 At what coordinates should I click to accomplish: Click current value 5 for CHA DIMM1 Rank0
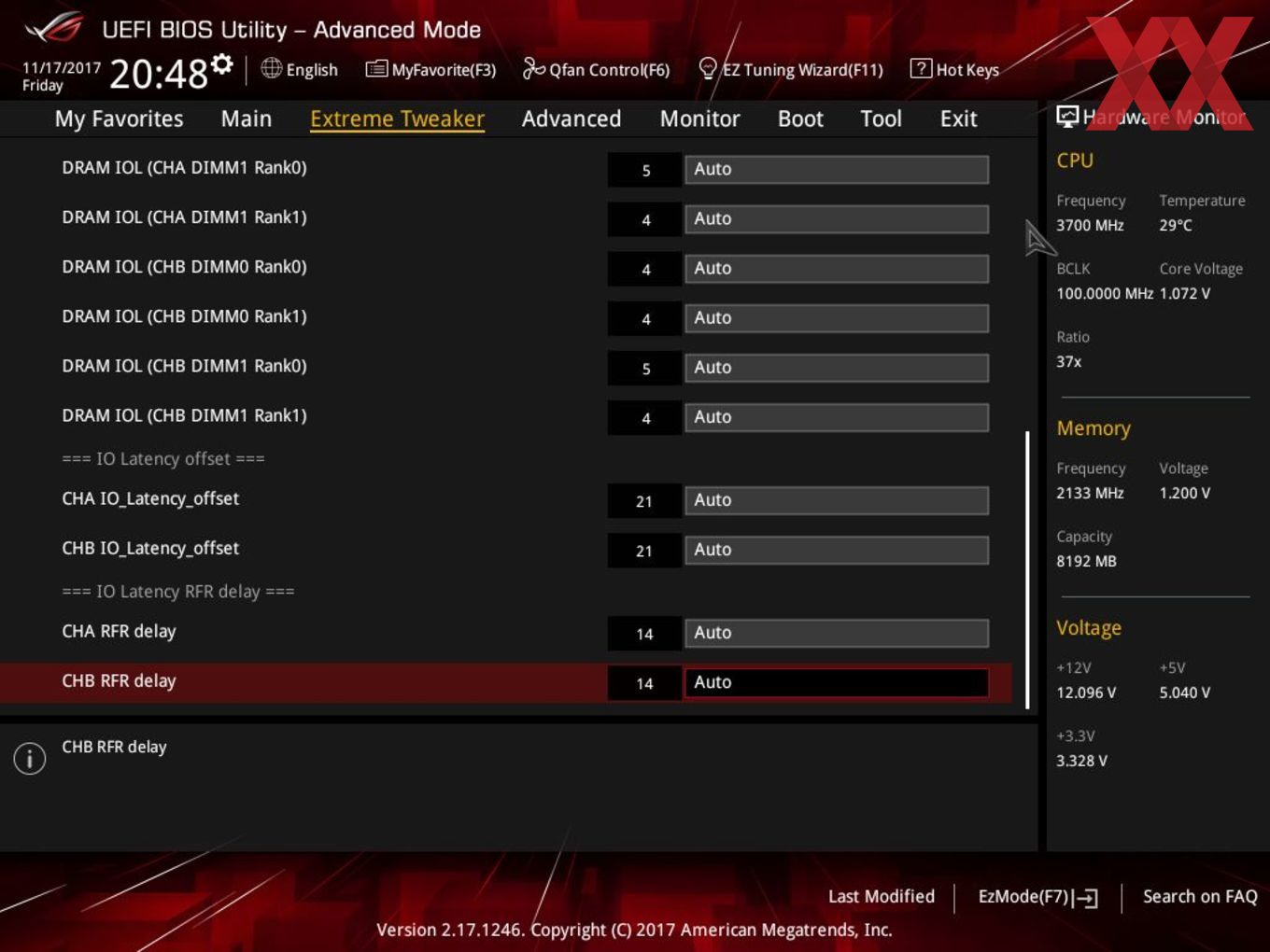645,170
